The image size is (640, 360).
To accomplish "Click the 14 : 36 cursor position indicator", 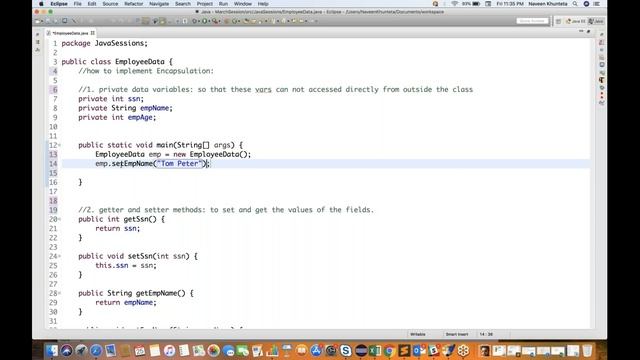I will point(486,334).
